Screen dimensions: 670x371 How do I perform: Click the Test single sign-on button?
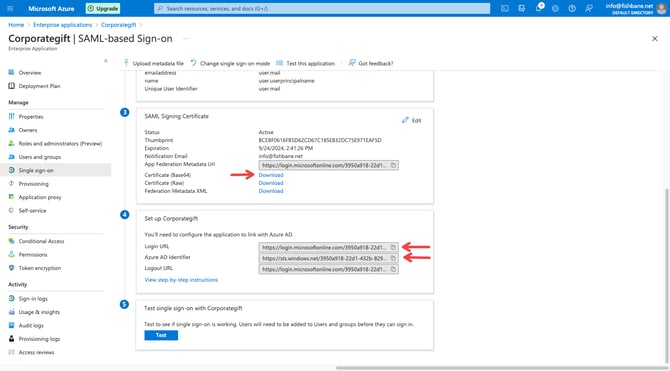pyautogui.click(x=161, y=335)
